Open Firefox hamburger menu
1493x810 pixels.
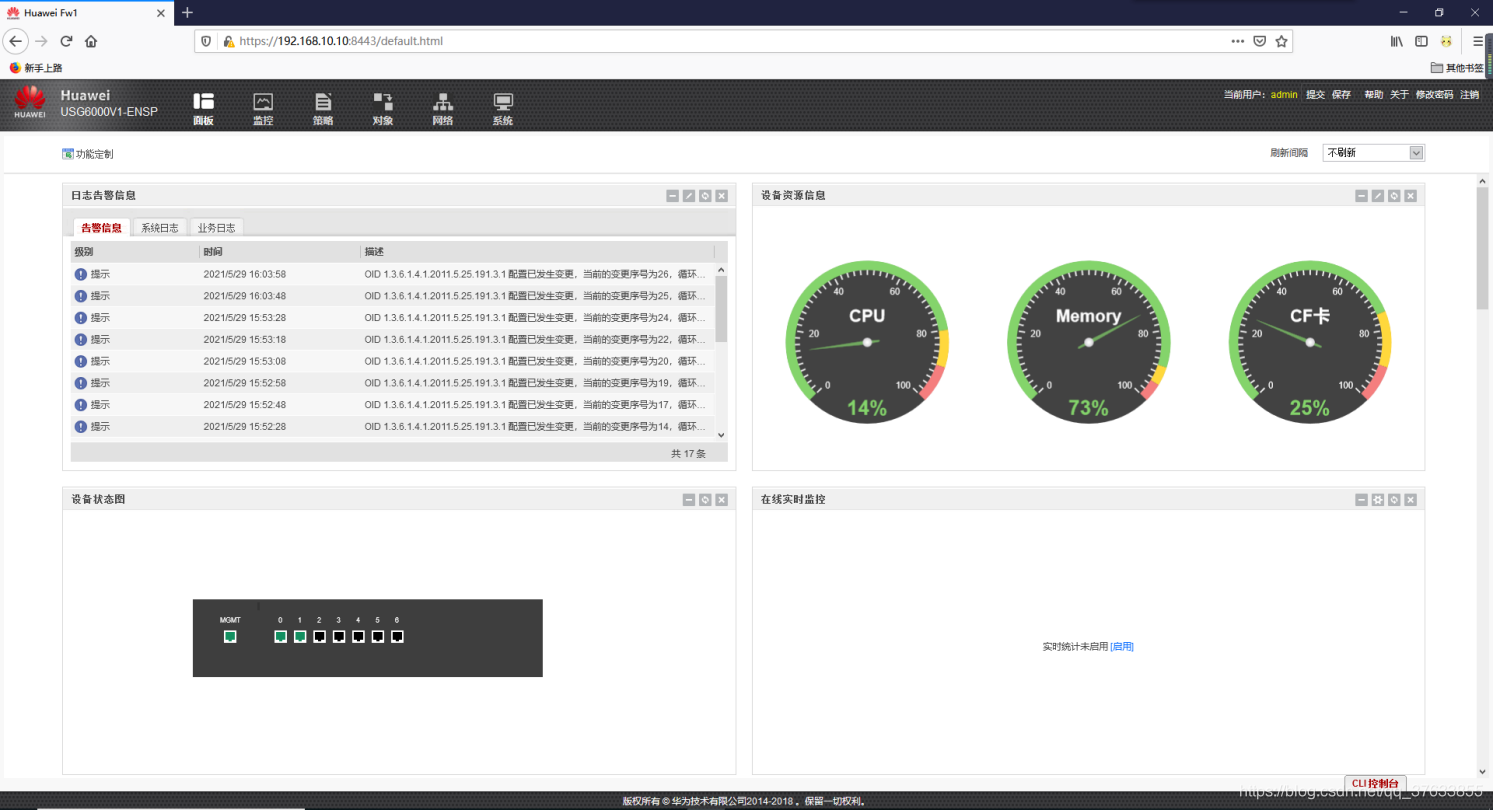coord(1478,41)
